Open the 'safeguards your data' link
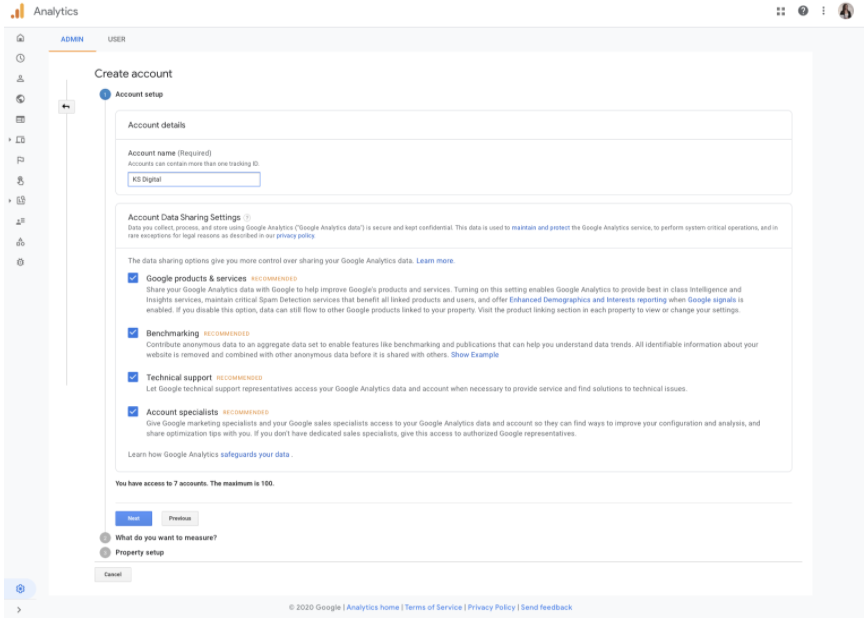Viewport: 865px width, 622px height. click(x=254, y=453)
